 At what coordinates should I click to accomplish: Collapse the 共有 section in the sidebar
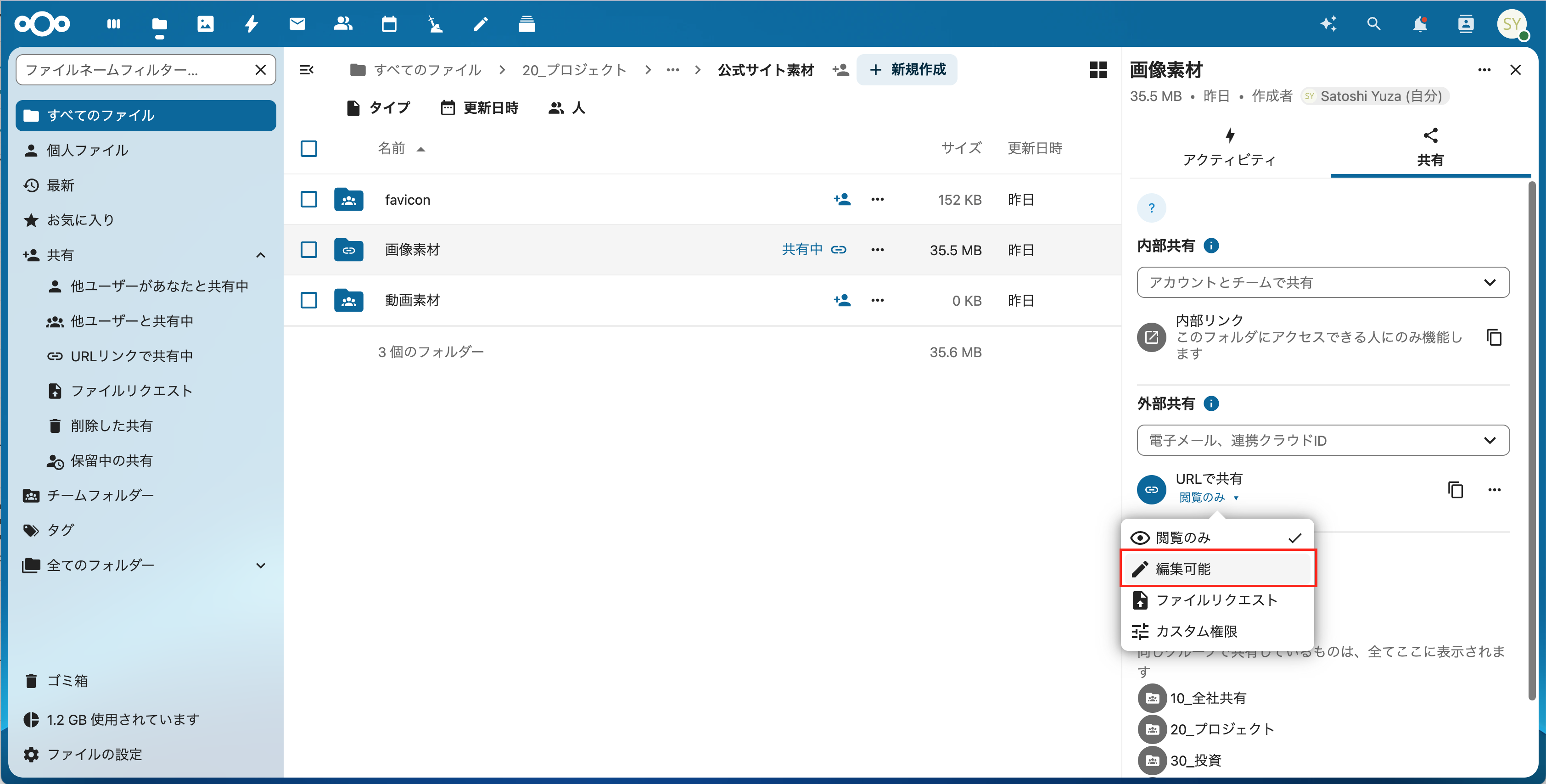260,255
